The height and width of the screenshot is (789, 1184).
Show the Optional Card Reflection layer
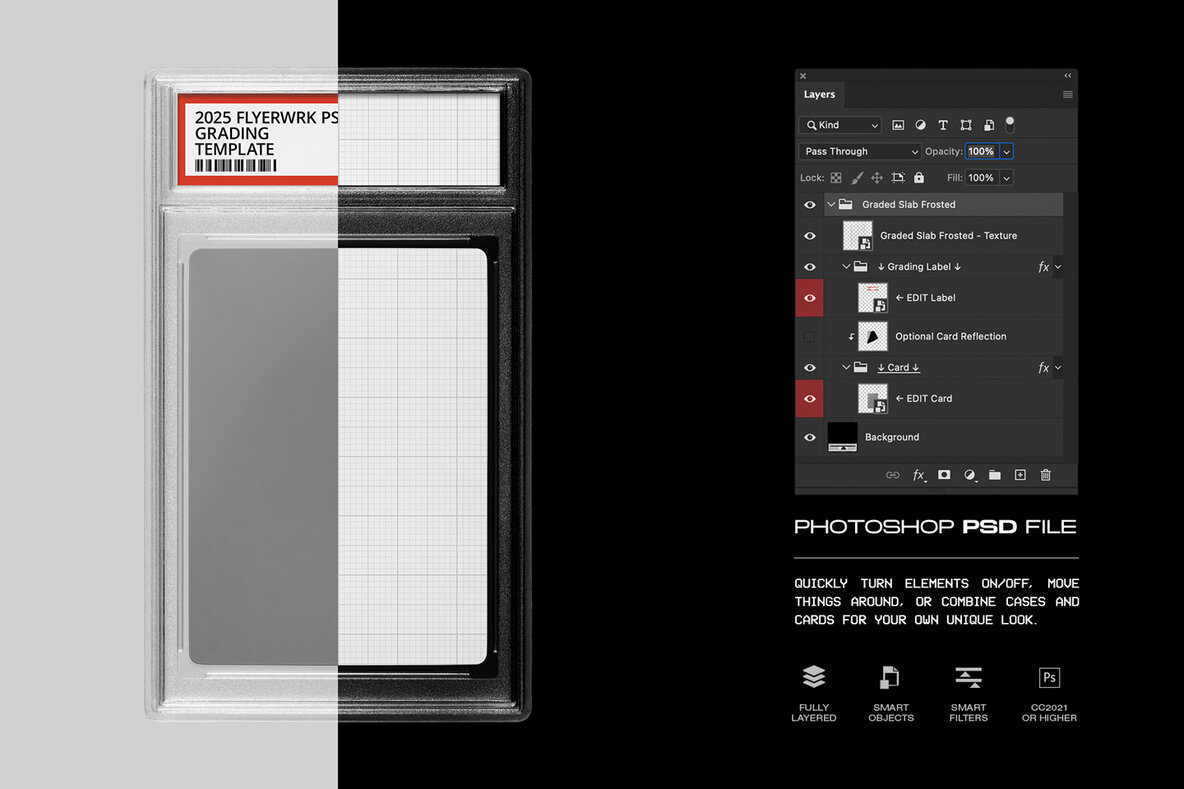pyautogui.click(x=809, y=336)
